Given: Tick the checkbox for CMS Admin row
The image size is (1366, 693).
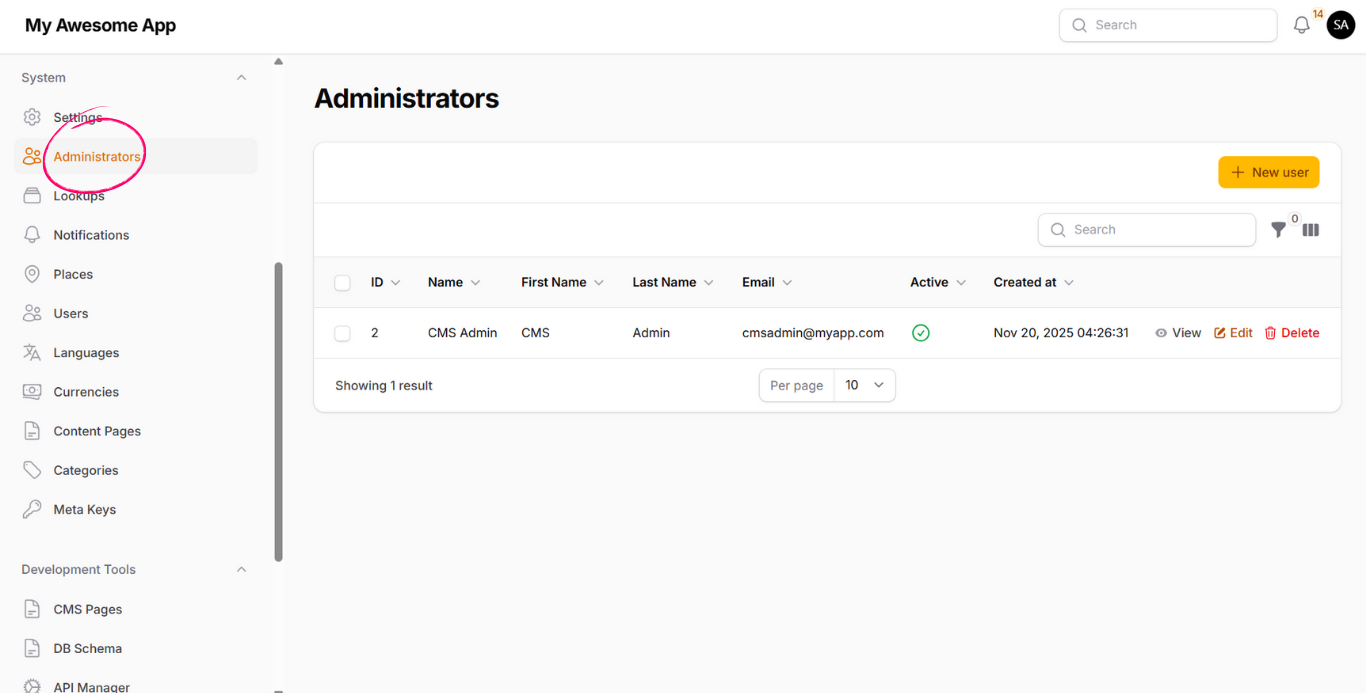Looking at the screenshot, I should point(342,333).
